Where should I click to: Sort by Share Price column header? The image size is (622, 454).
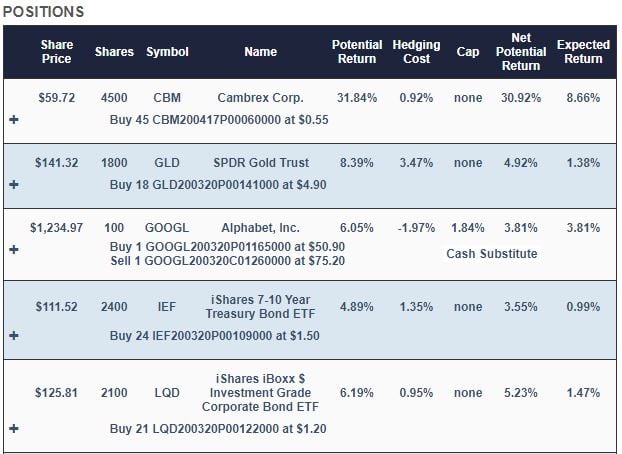(57, 52)
